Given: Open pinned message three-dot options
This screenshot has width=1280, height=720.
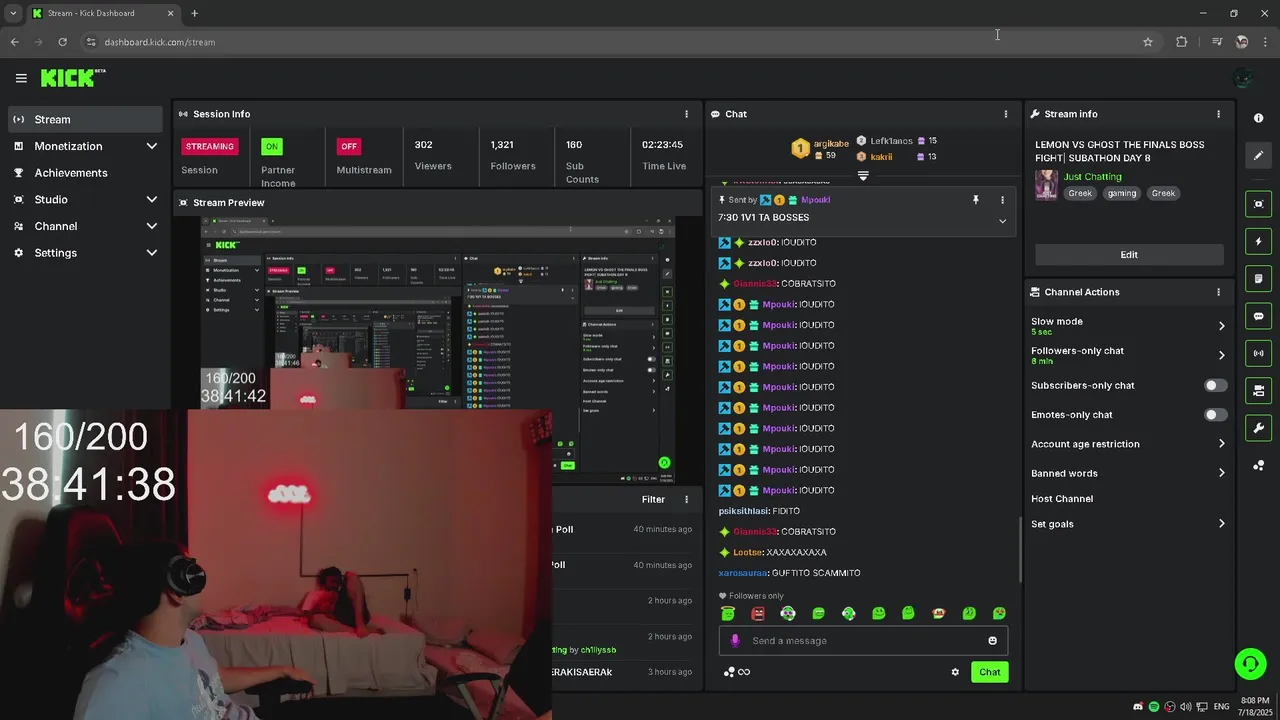Looking at the screenshot, I should pos(1002,200).
